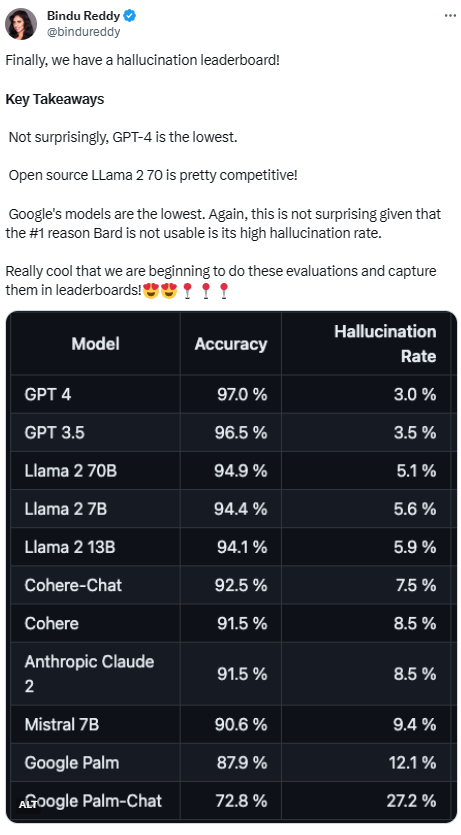Select the GPT 4 table row
Viewport: 461px width, 835px height.
tap(231, 394)
